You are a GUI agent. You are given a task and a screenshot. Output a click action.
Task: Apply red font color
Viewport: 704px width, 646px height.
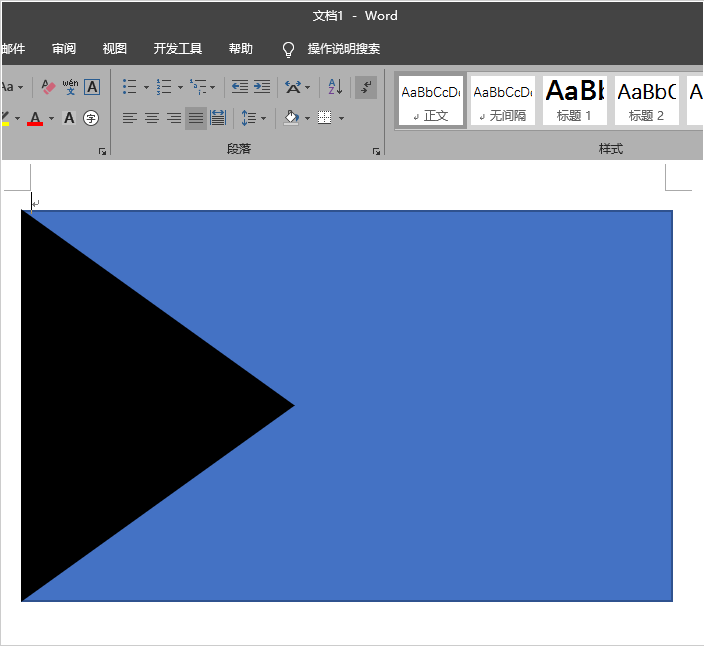[35, 118]
